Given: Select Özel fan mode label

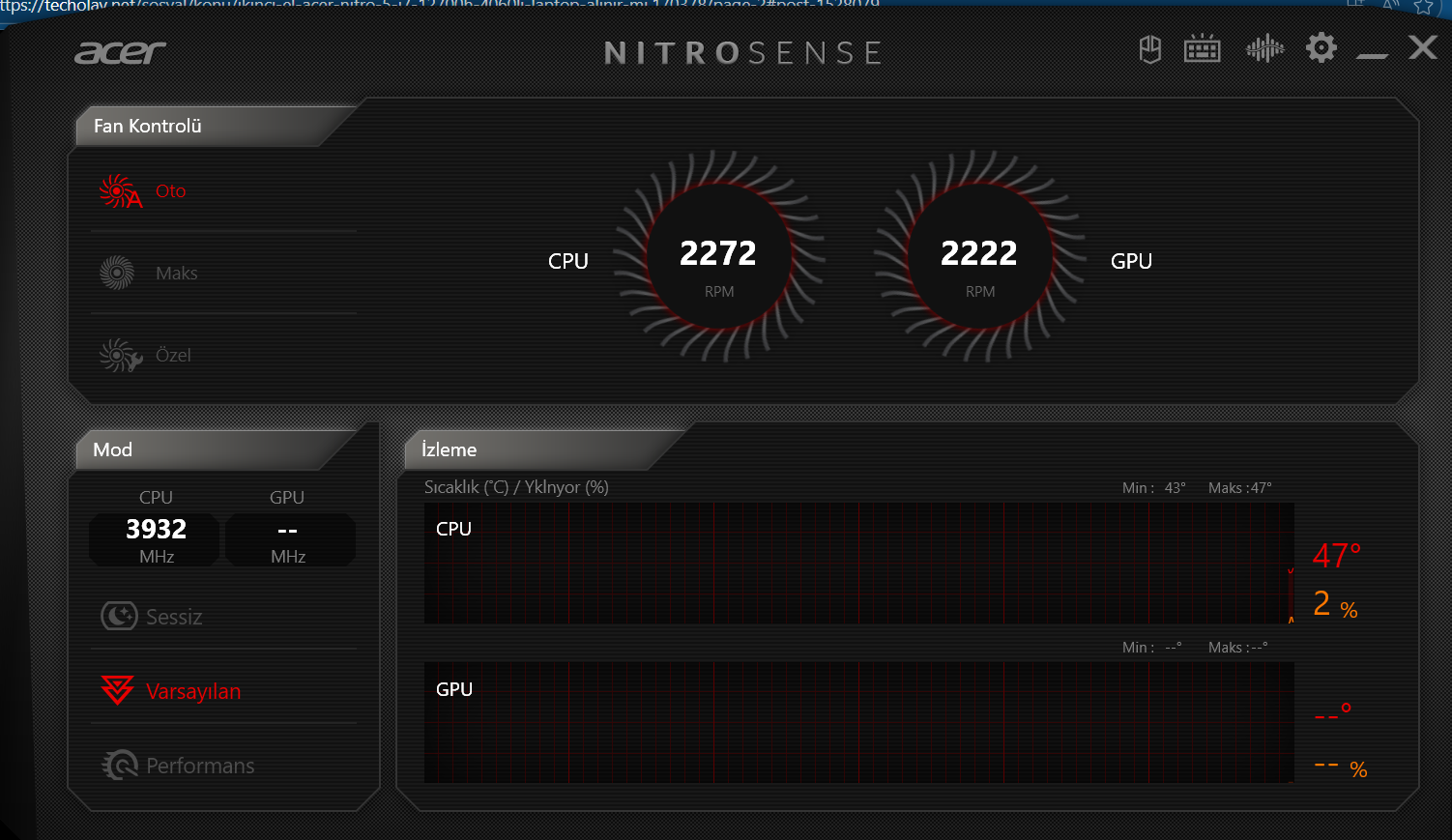Looking at the screenshot, I should click(174, 355).
